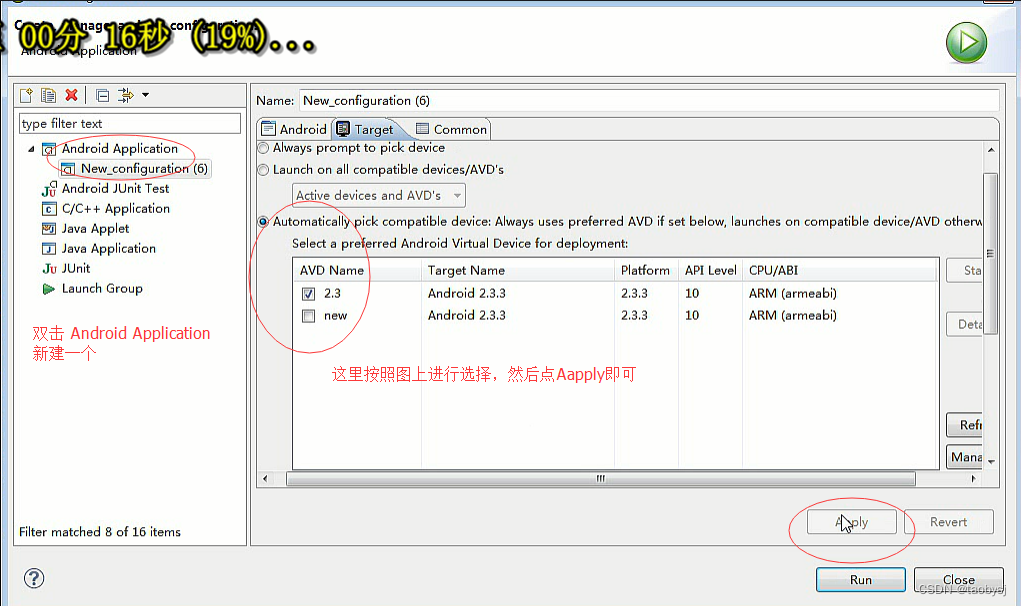The height and width of the screenshot is (606, 1021).
Task: Click the Close button
Action: tap(958, 580)
